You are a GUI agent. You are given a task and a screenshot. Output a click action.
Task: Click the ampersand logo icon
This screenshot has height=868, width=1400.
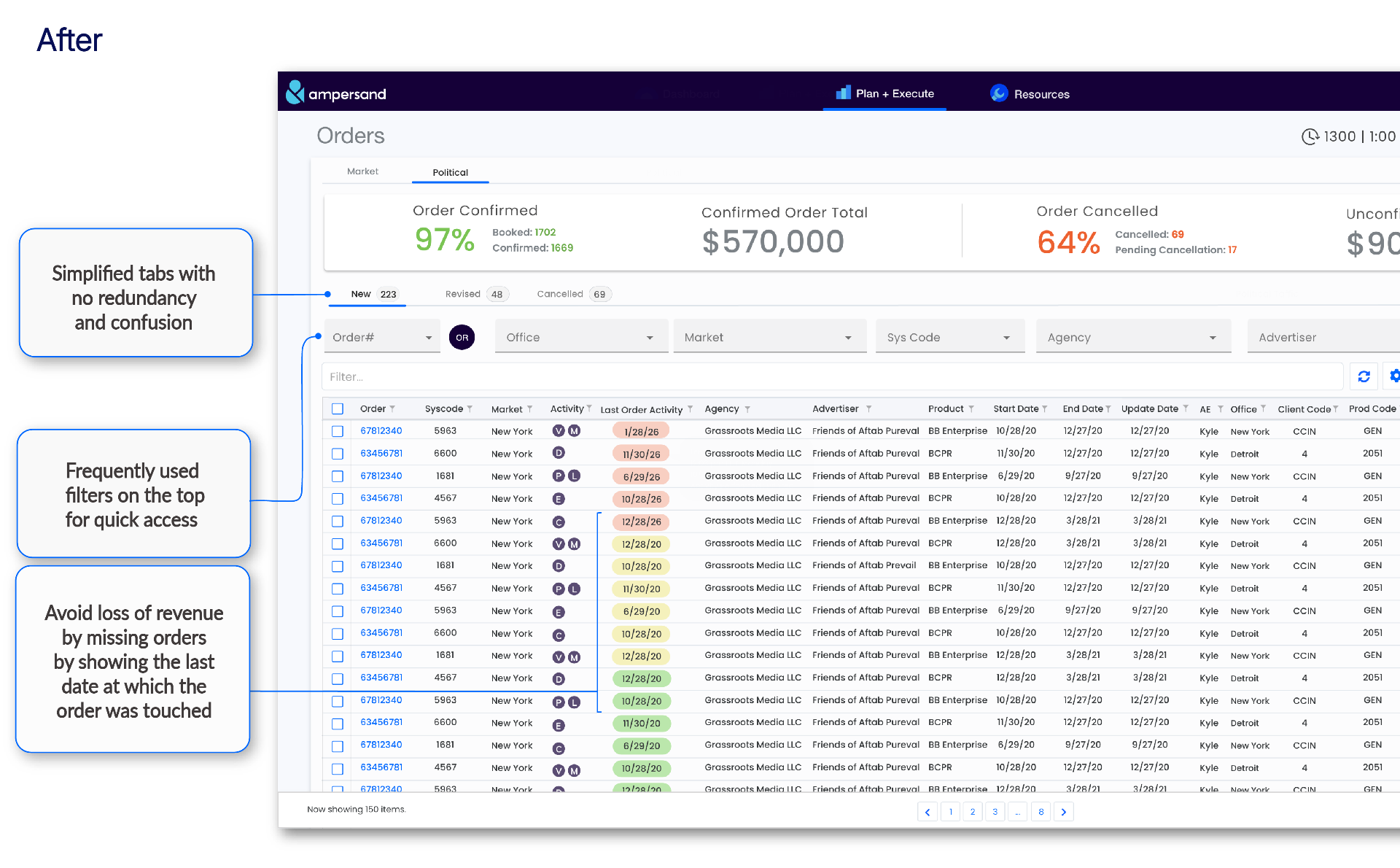(x=295, y=93)
